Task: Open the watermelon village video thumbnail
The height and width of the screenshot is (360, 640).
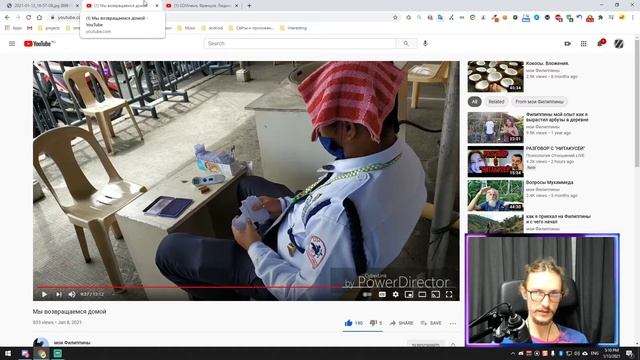Action: [x=496, y=128]
